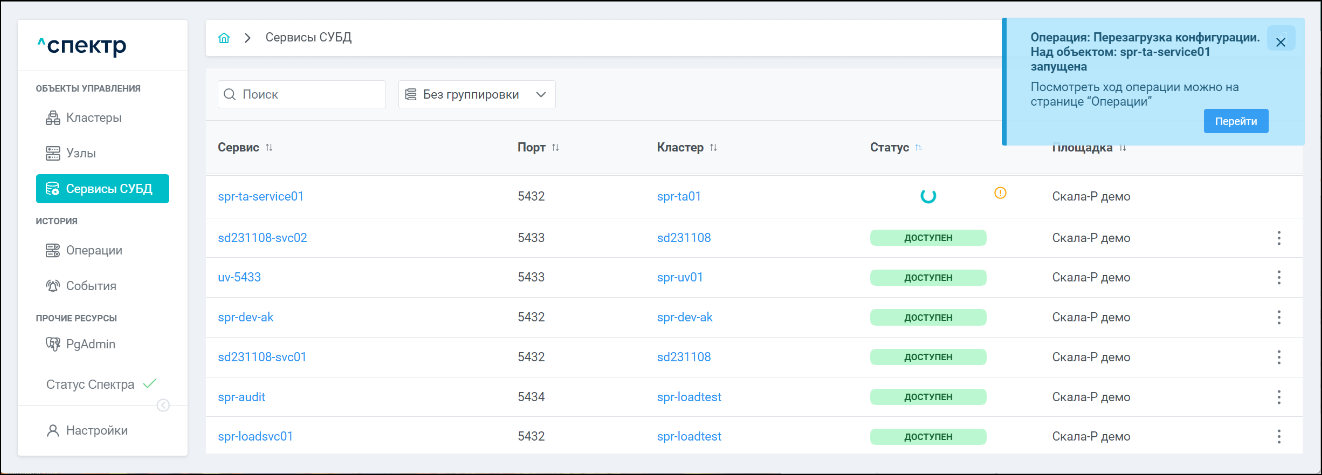The image size is (1322, 475).
Task: Click the warning icon beside spr-ta-service01 status
Action: tap(1000, 193)
